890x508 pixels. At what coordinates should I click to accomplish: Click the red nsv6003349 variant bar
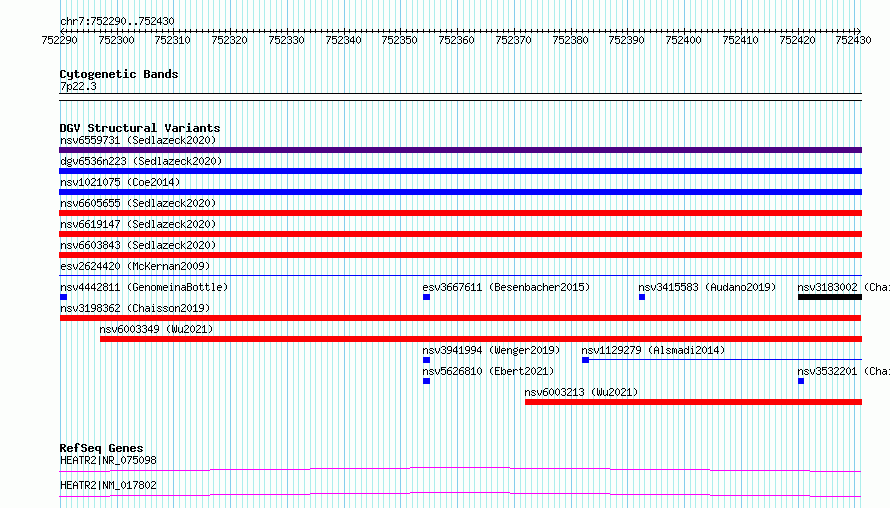(x=481, y=339)
